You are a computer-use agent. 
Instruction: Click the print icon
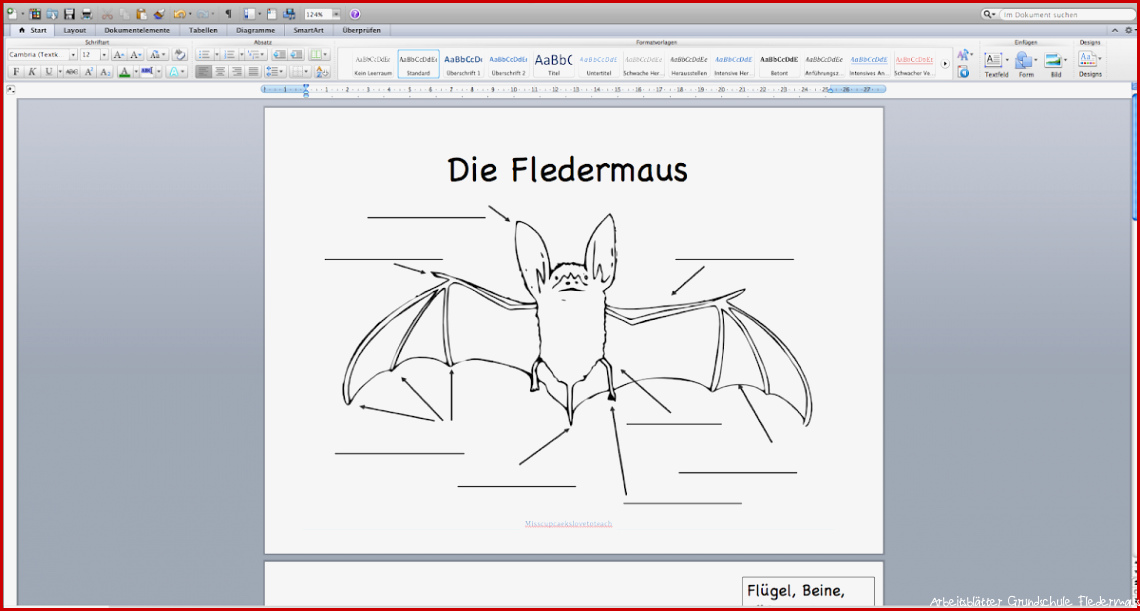coord(87,14)
